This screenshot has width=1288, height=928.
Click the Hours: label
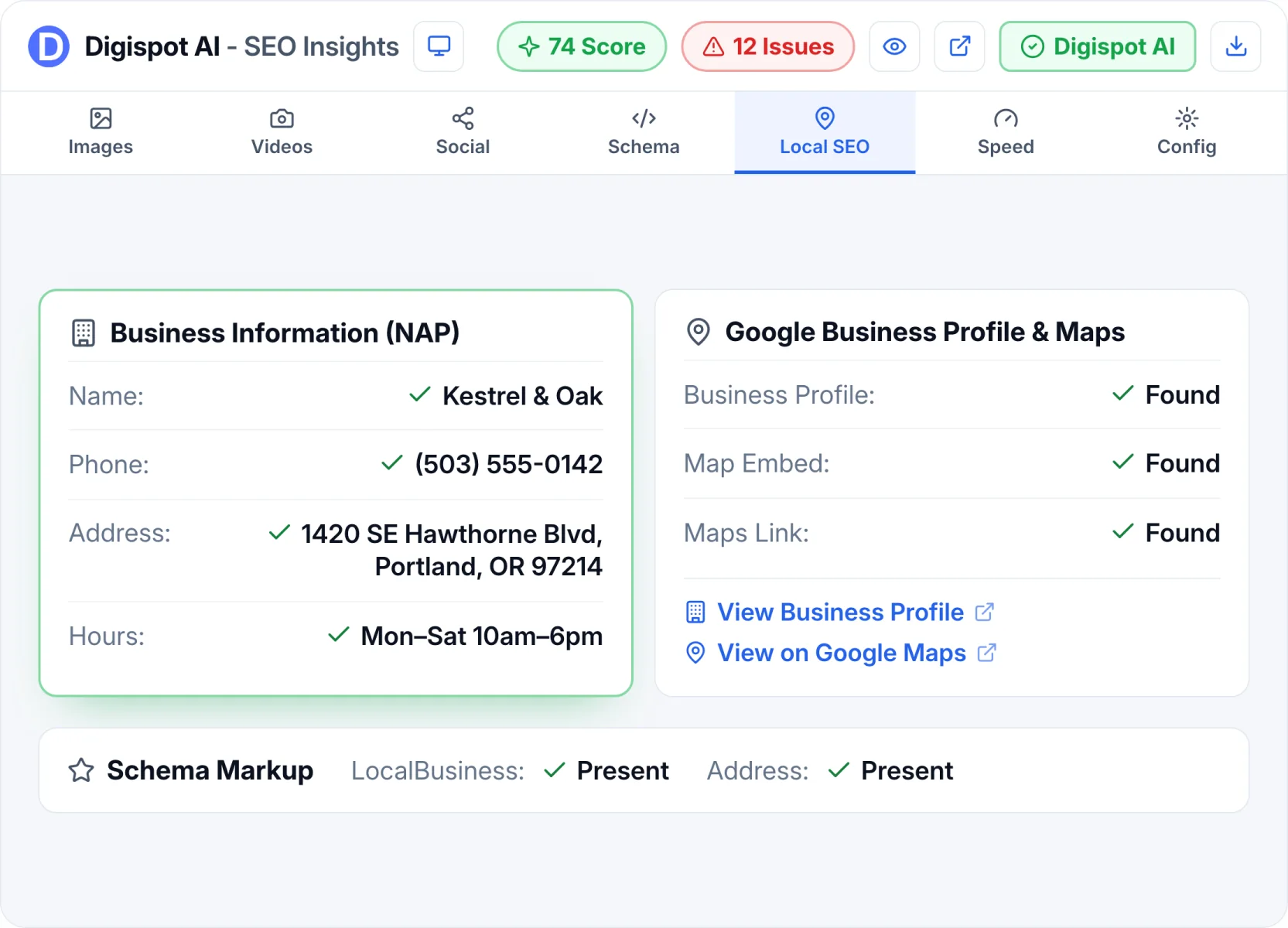point(106,636)
